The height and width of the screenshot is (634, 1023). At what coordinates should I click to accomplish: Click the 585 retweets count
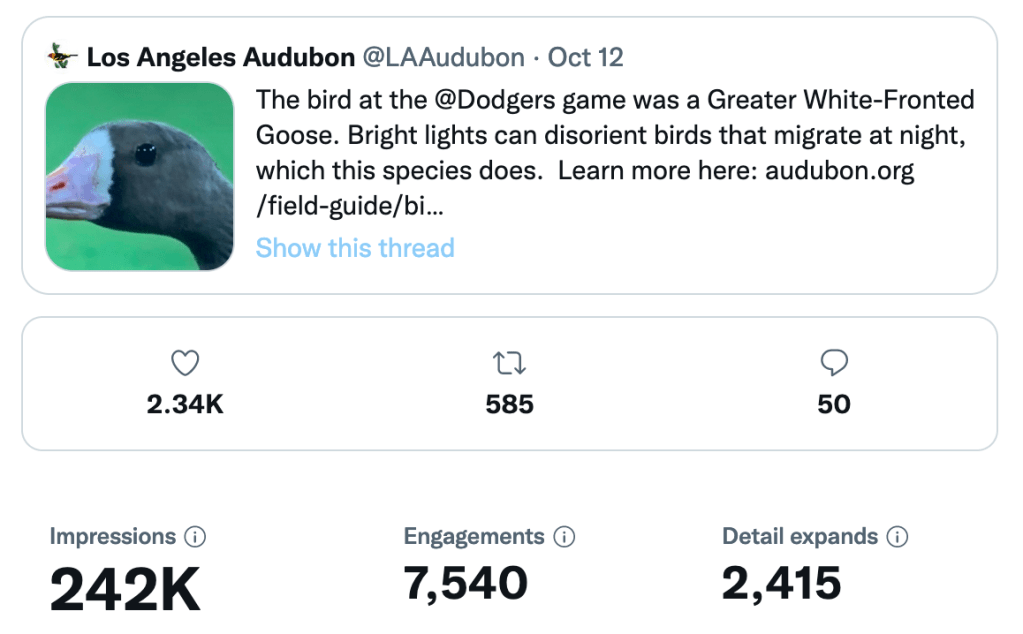click(x=510, y=404)
